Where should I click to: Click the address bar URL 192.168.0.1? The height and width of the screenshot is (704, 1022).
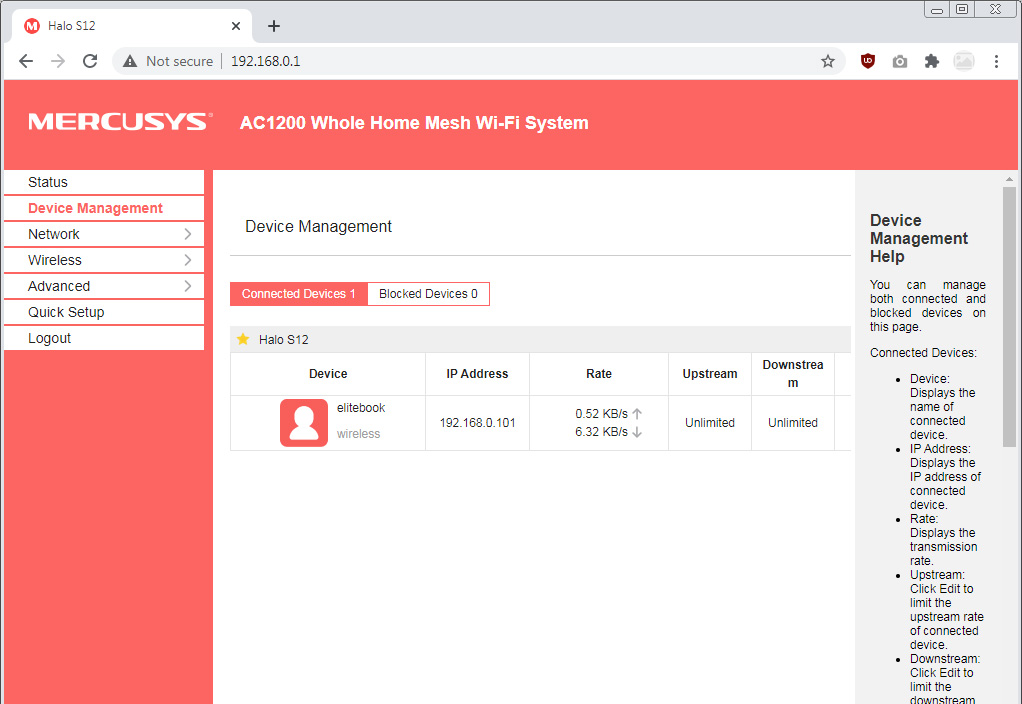click(x=265, y=61)
